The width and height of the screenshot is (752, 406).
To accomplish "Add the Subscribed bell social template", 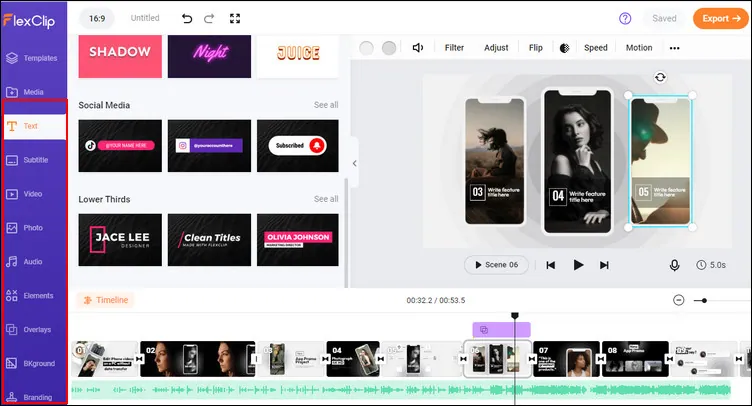I will point(298,146).
